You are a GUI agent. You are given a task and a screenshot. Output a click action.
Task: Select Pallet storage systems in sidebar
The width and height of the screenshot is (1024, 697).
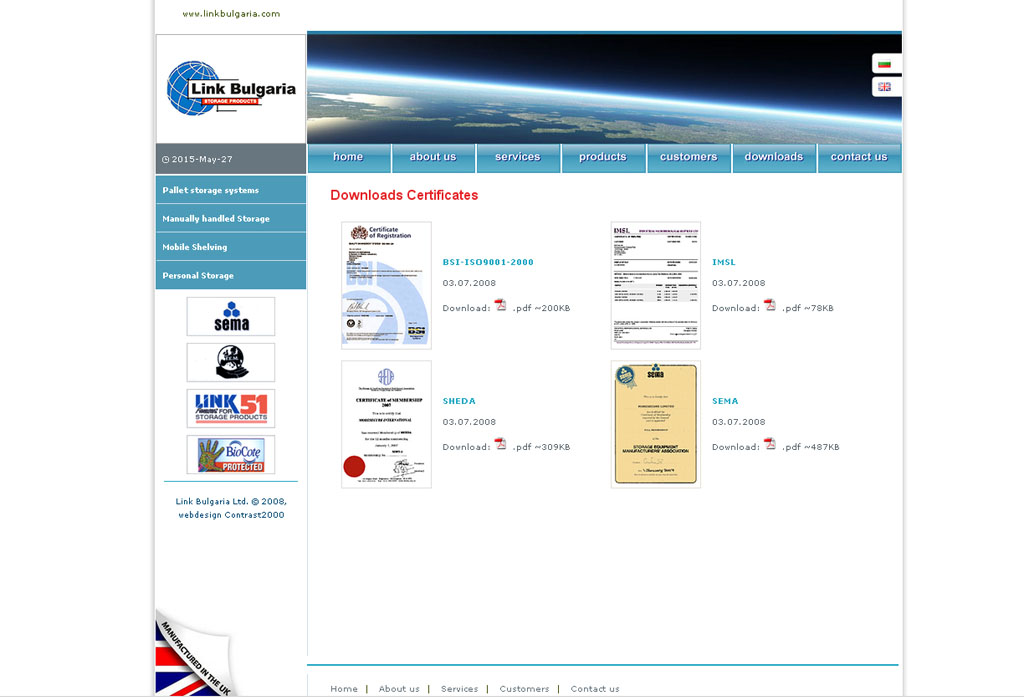[211, 190]
